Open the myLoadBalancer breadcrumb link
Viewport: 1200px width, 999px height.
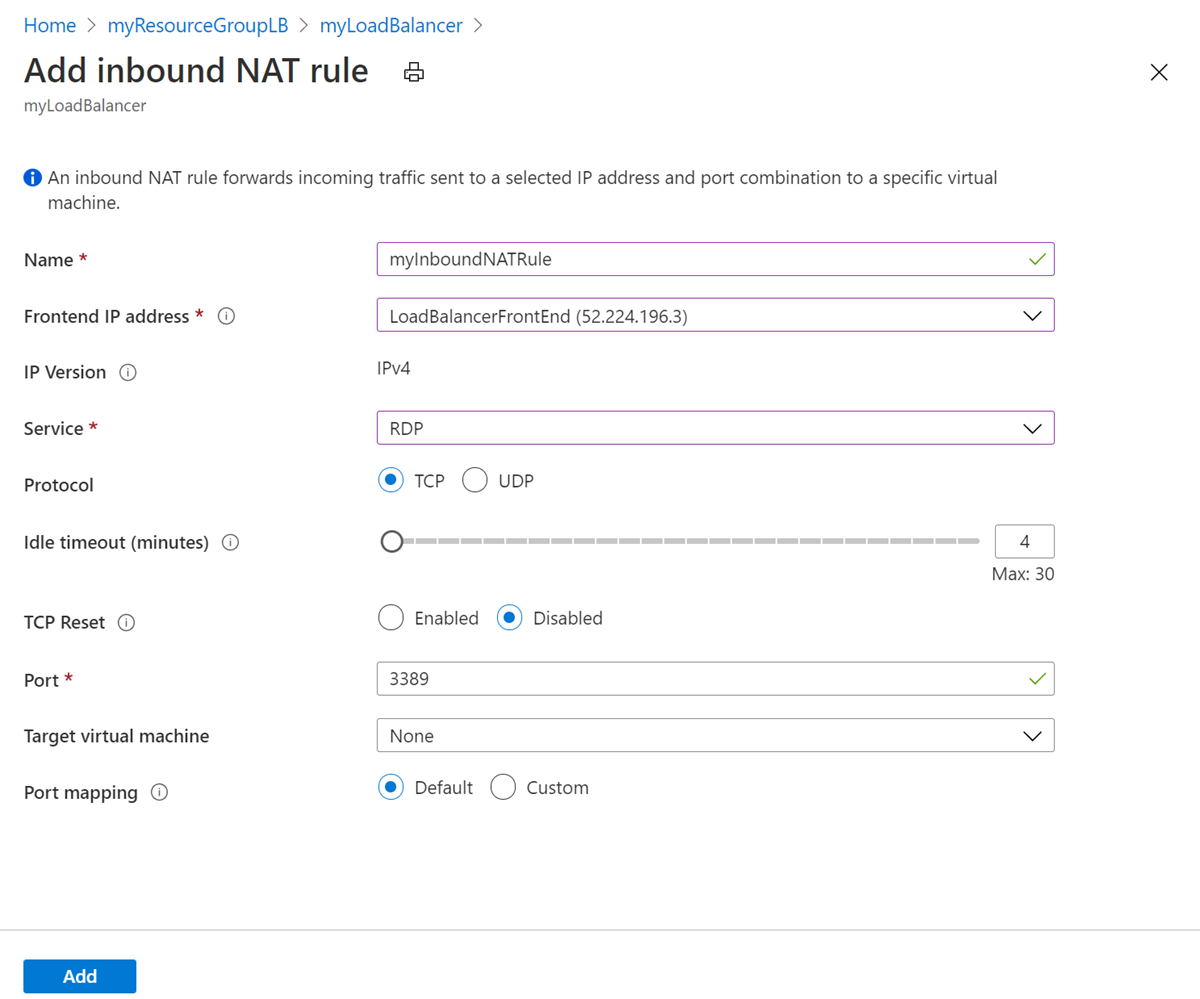coord(391,25)
